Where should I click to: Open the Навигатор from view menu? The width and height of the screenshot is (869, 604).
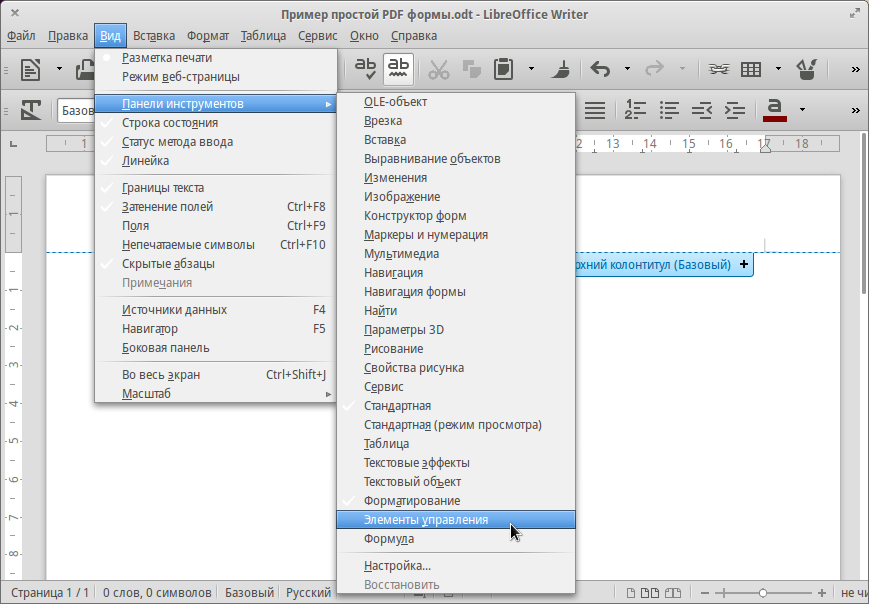tap(216, 329)
